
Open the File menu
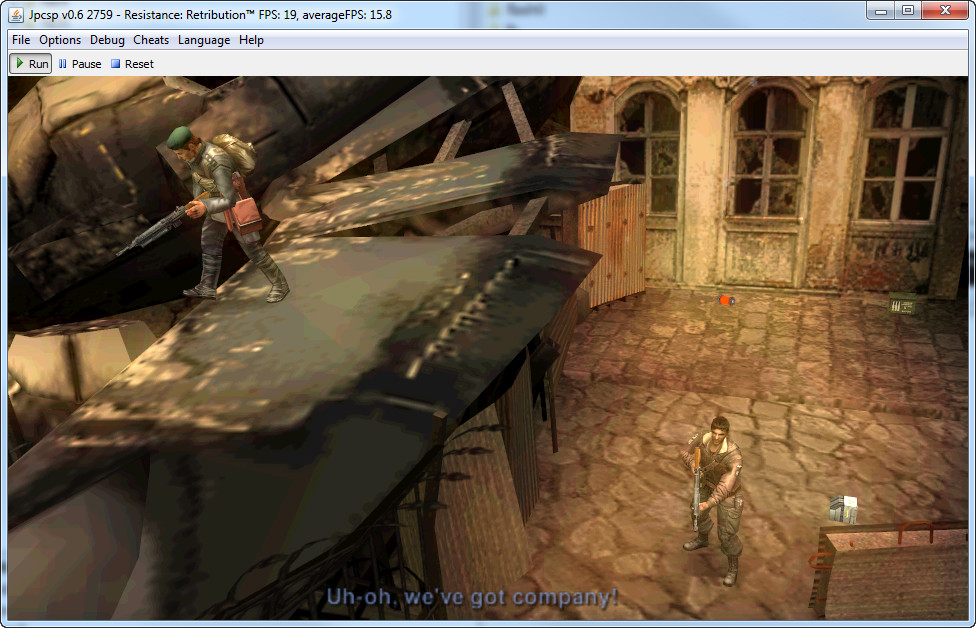tap(21, 40)
